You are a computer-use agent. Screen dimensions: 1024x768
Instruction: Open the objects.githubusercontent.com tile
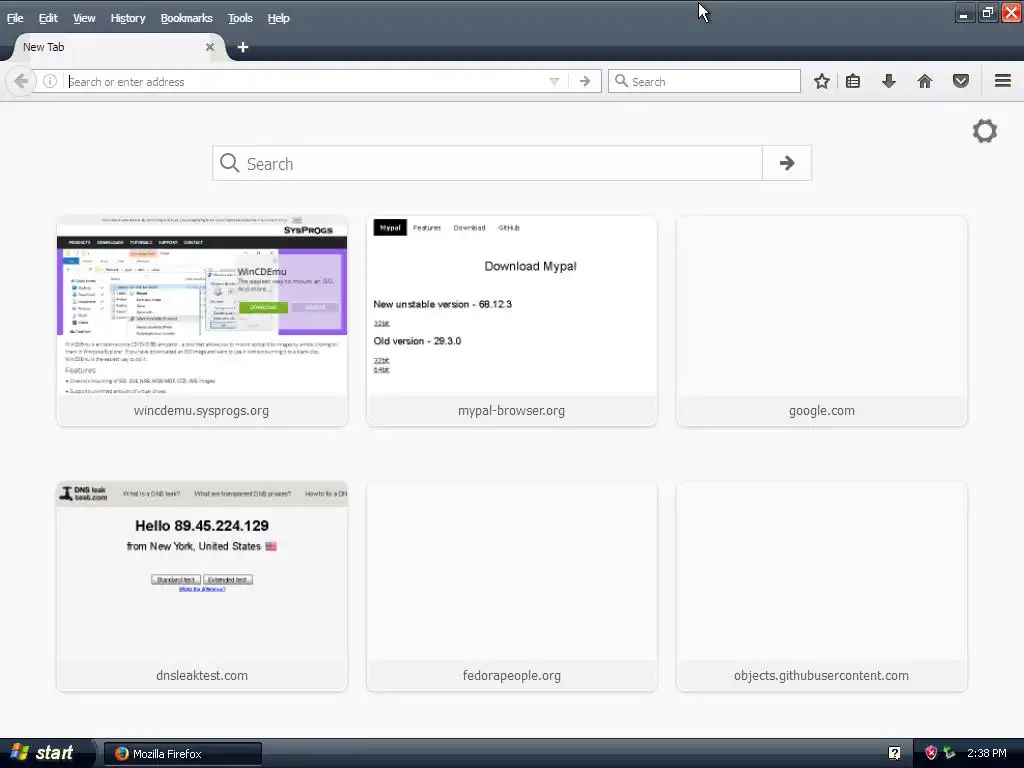tap(822, 586)
